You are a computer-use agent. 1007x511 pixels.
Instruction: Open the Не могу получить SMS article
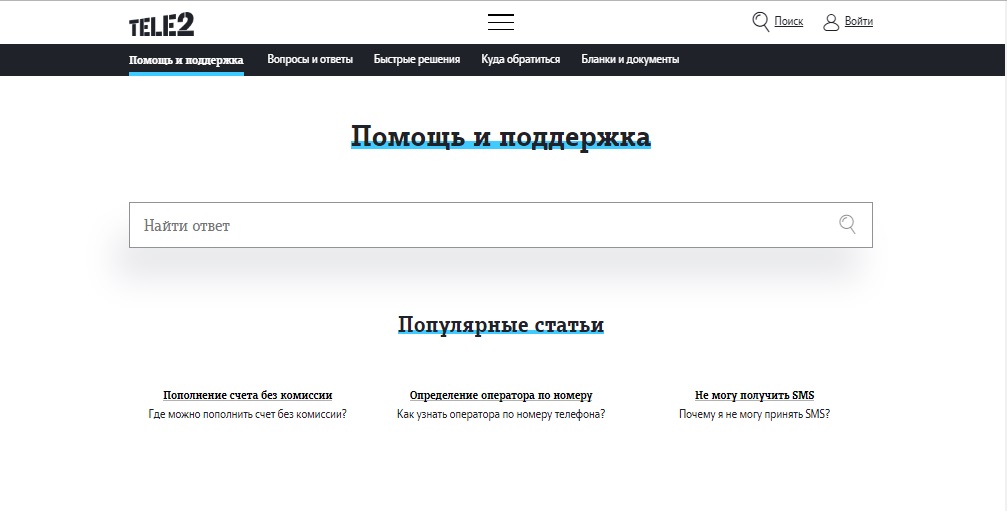[x=754, y=395]
